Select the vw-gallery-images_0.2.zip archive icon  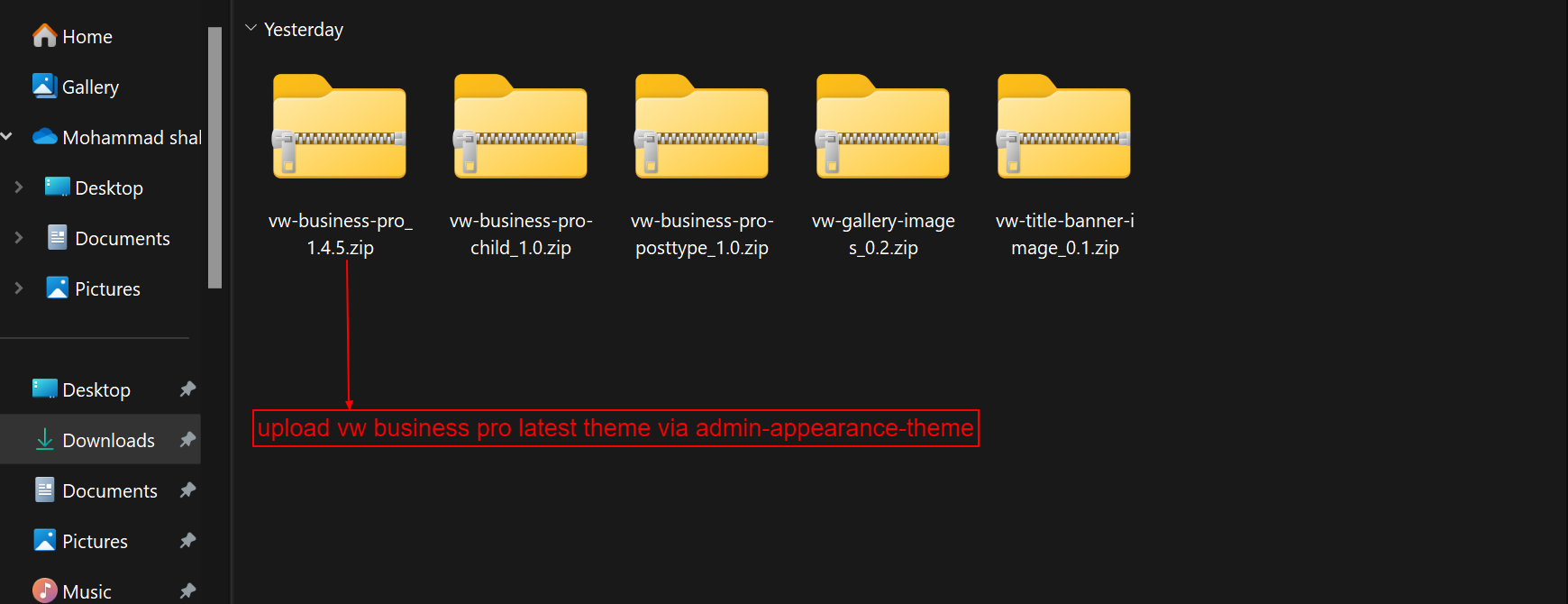pyautogui.click(x=883, y=126)
